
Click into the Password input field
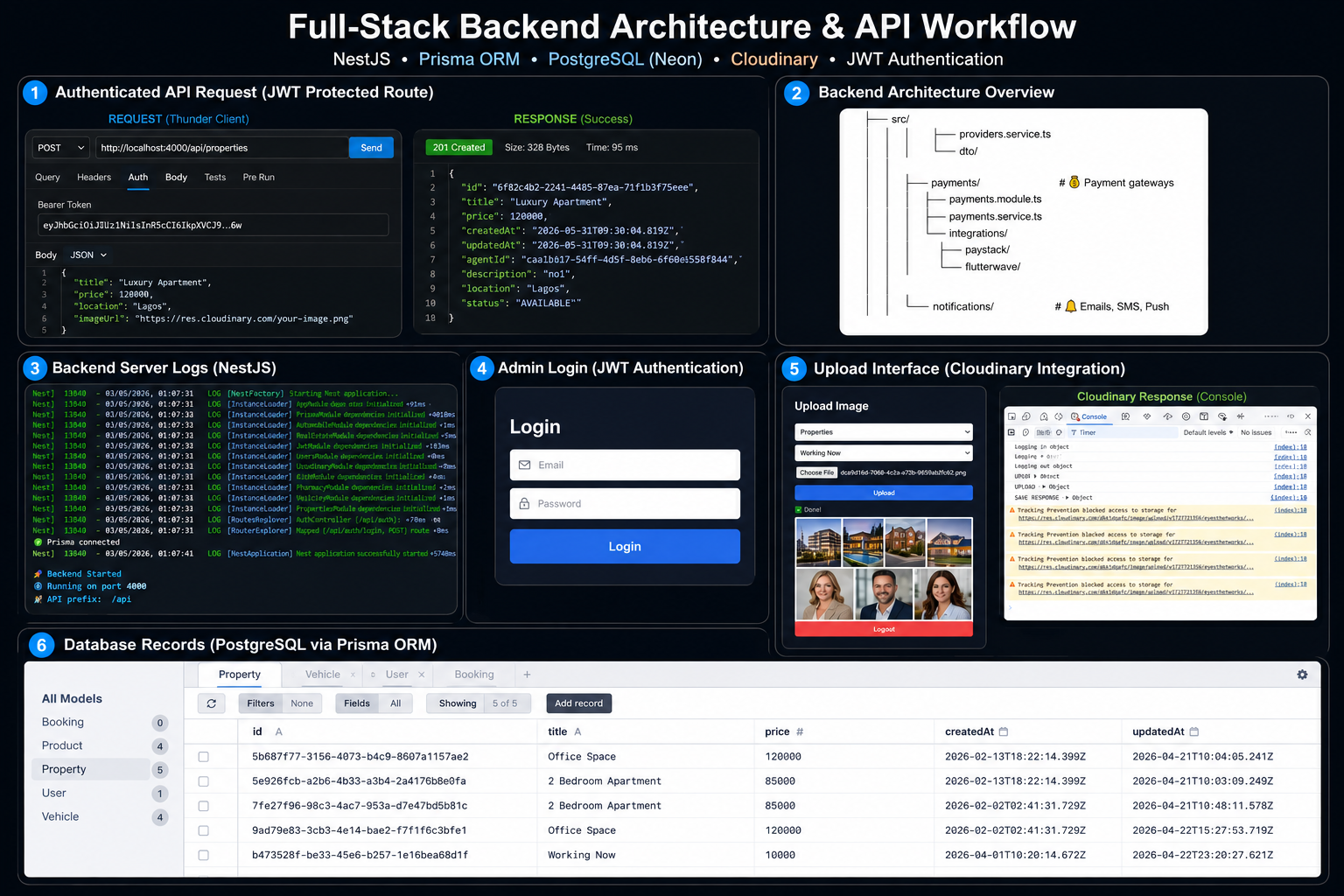[x=625, y=503]
